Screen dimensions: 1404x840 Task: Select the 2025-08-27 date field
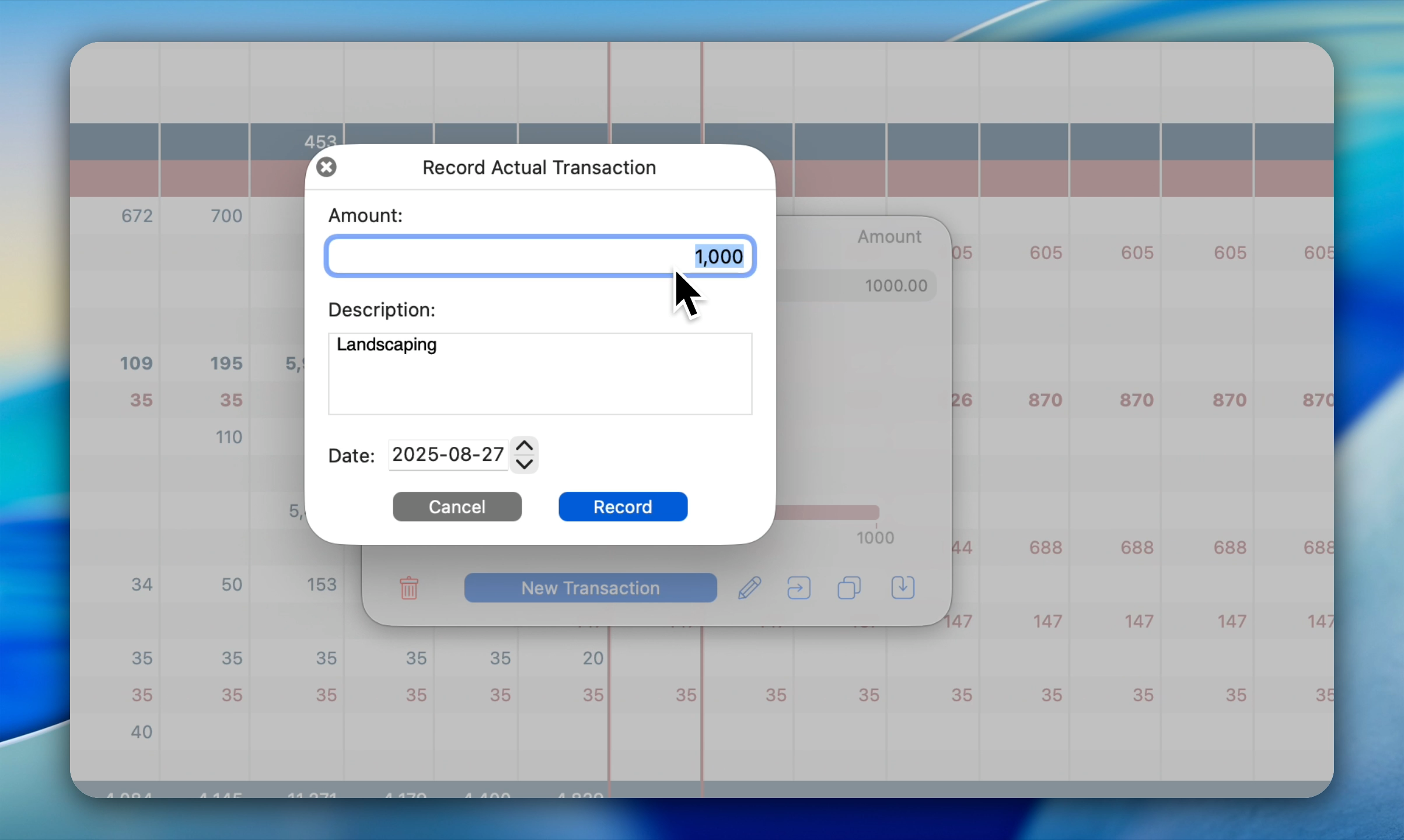[x=447, y=454]
